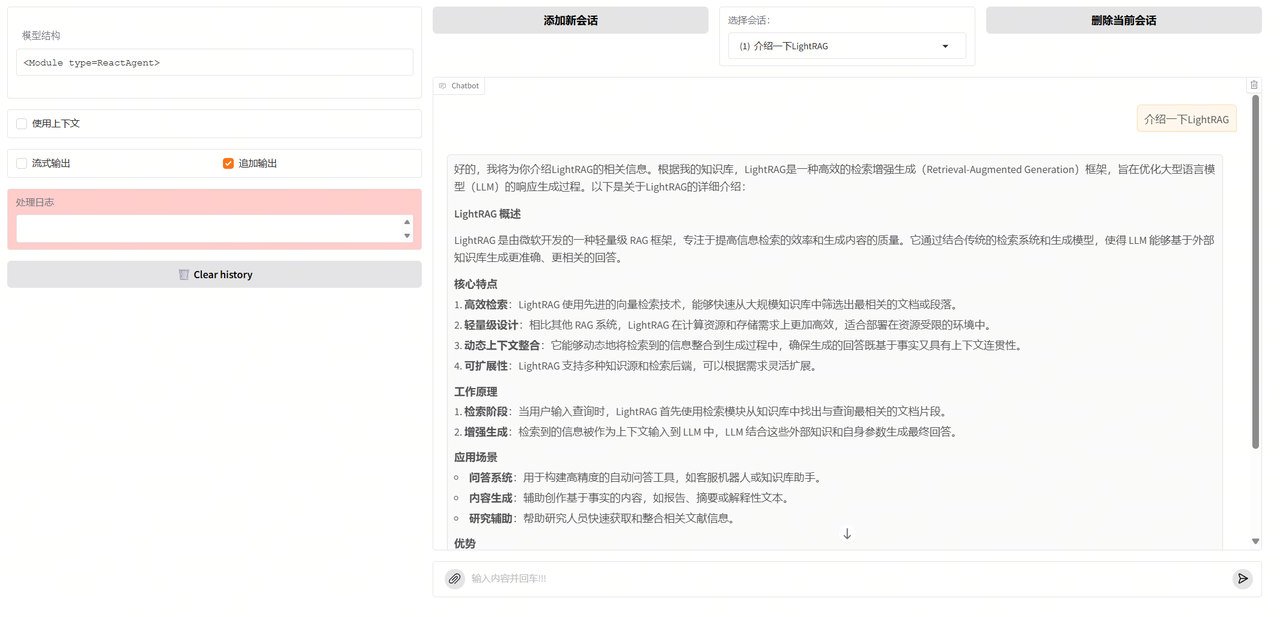Enable the 使用上下文 checkbox
1280x617 pixels.
22,123
